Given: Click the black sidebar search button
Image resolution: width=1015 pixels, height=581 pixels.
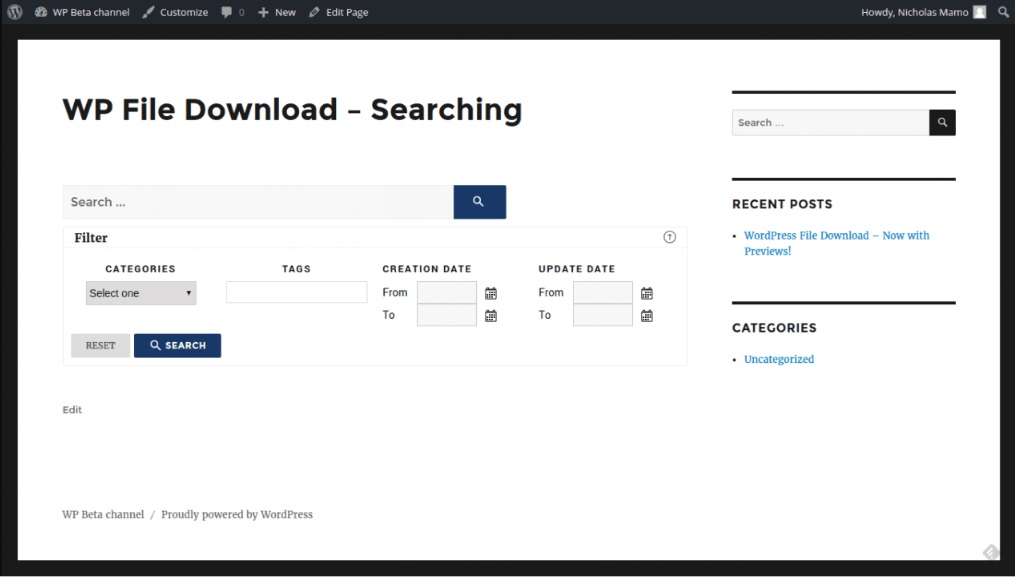Looking at the screenshot, I should point(942,122).
